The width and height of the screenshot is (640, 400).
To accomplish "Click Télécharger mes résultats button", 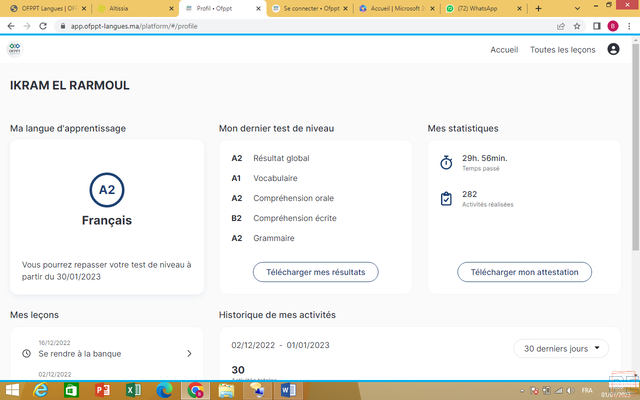I will click(x=316, y=272).
